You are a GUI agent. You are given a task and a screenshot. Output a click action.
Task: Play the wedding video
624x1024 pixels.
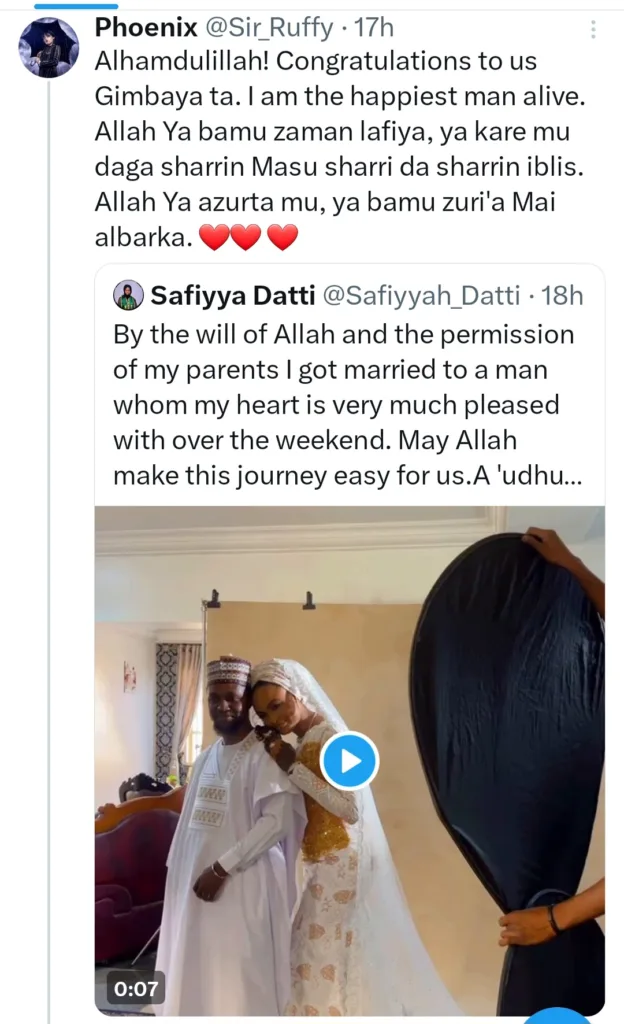pyautogui.click(x=349, y=761)
